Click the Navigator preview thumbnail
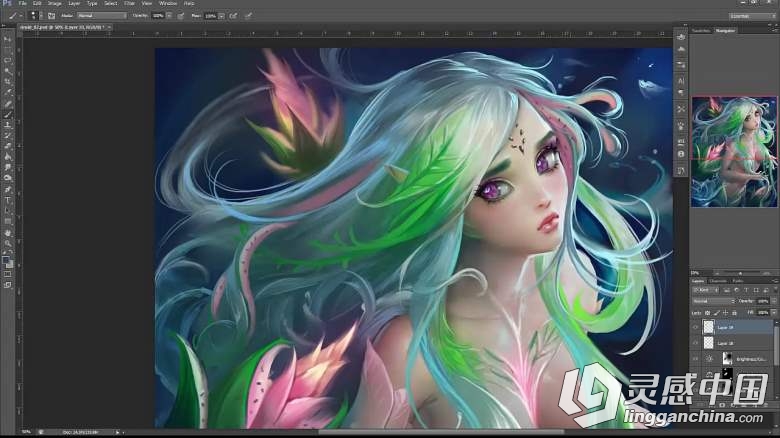The image size is (780, 438). (734, 152)
